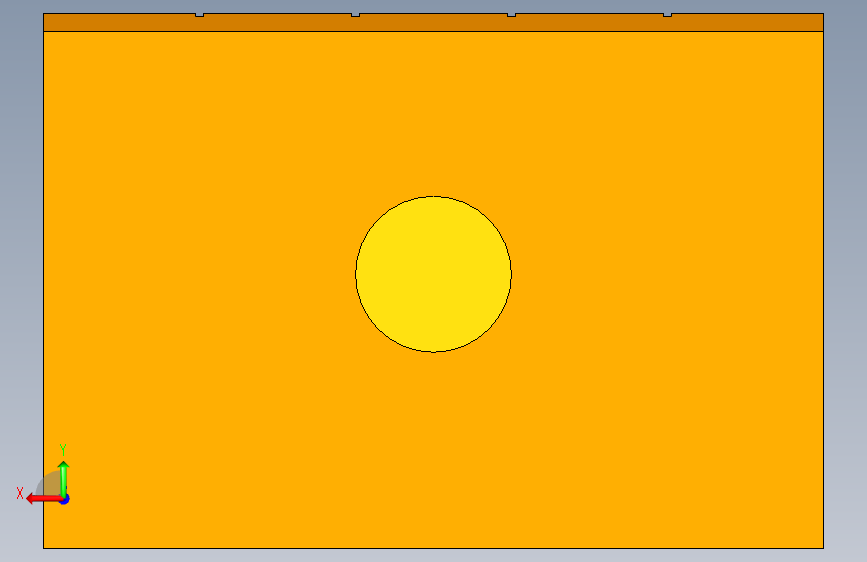Click the green Y axis arrow
867x562 pixels.
point(63,478)
